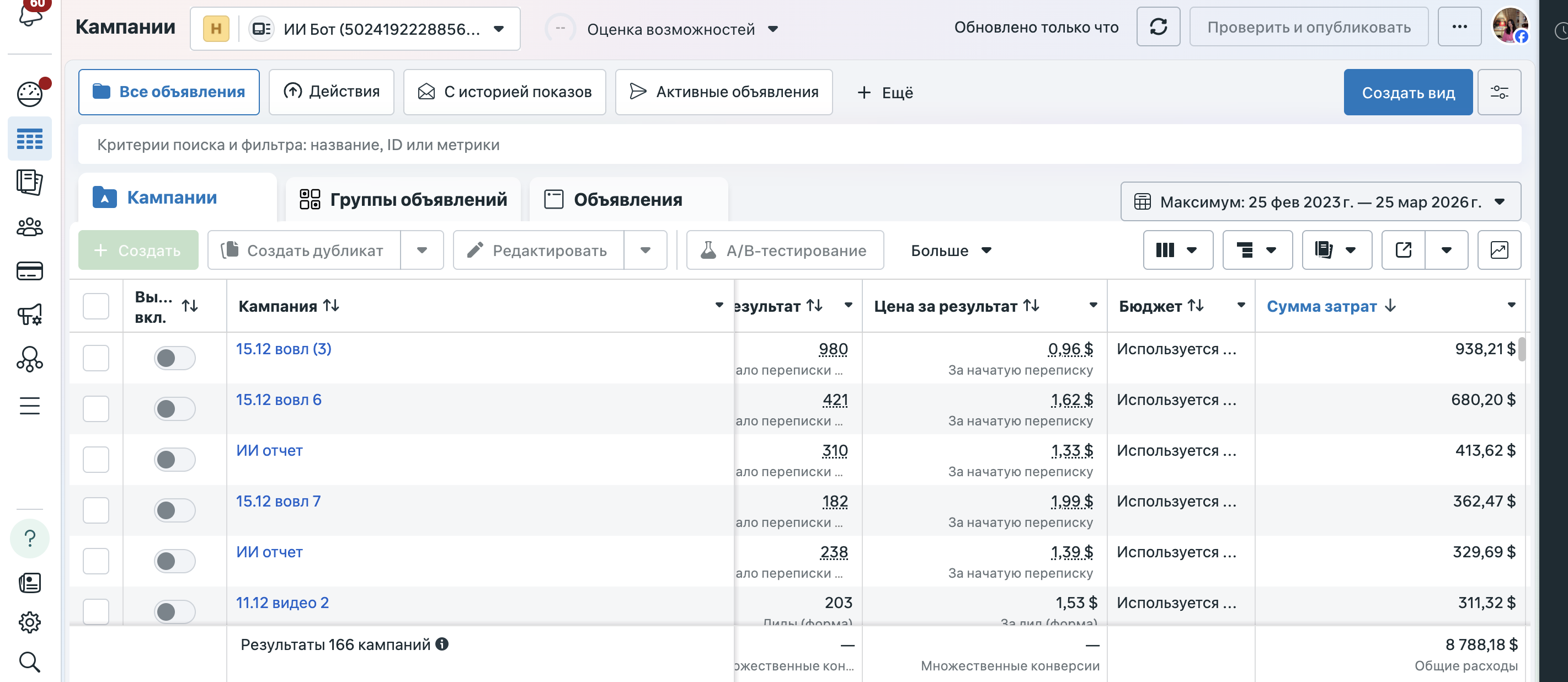The image size is (1568, 682).
Task: Tick the select-all campaigns checkbox in header
Action: tap(96, 306)
